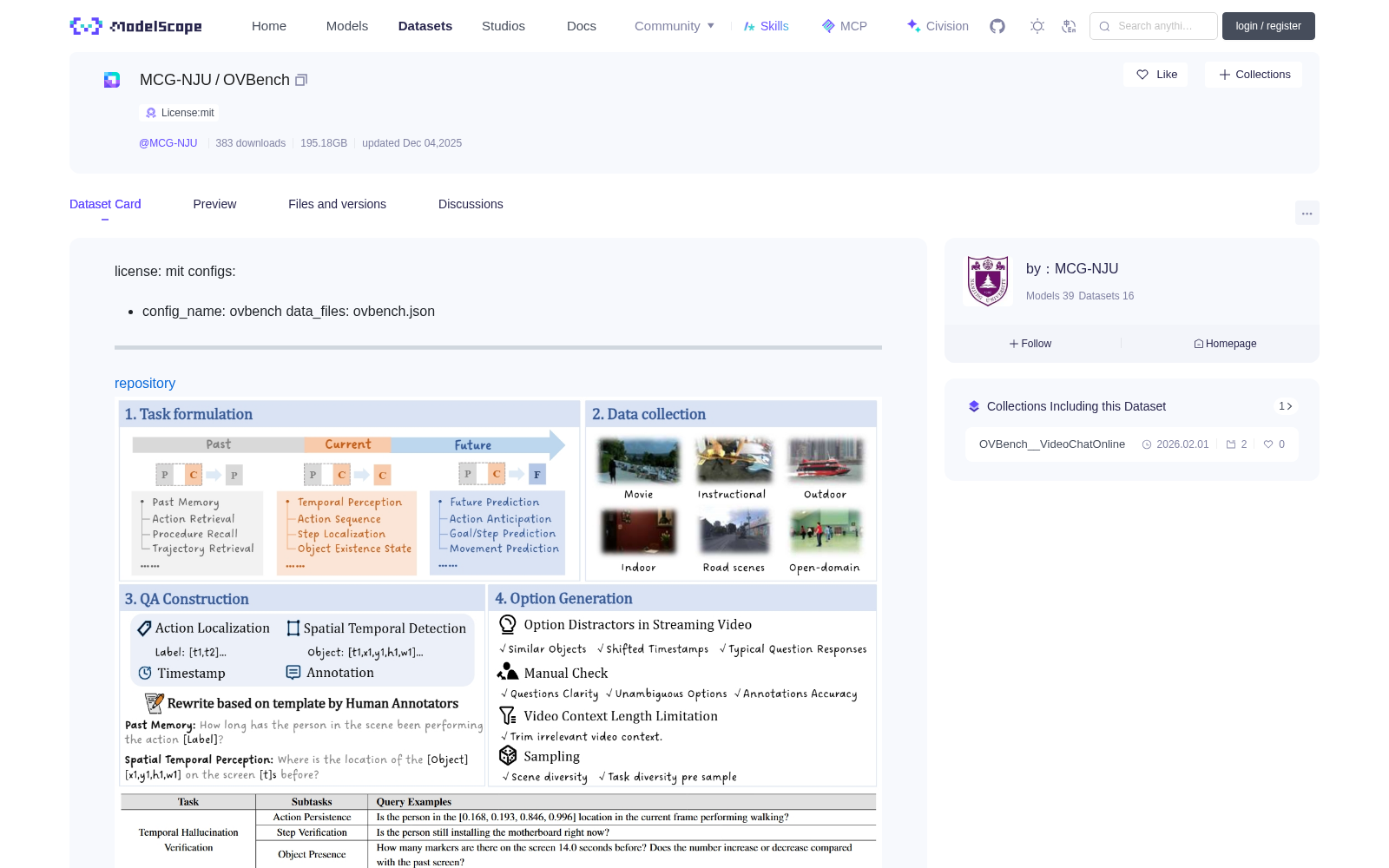Screen dimensions: 1389x868
Task: Click the dataset avatar icon beside MCG-NJU
Action: [112, 80]
